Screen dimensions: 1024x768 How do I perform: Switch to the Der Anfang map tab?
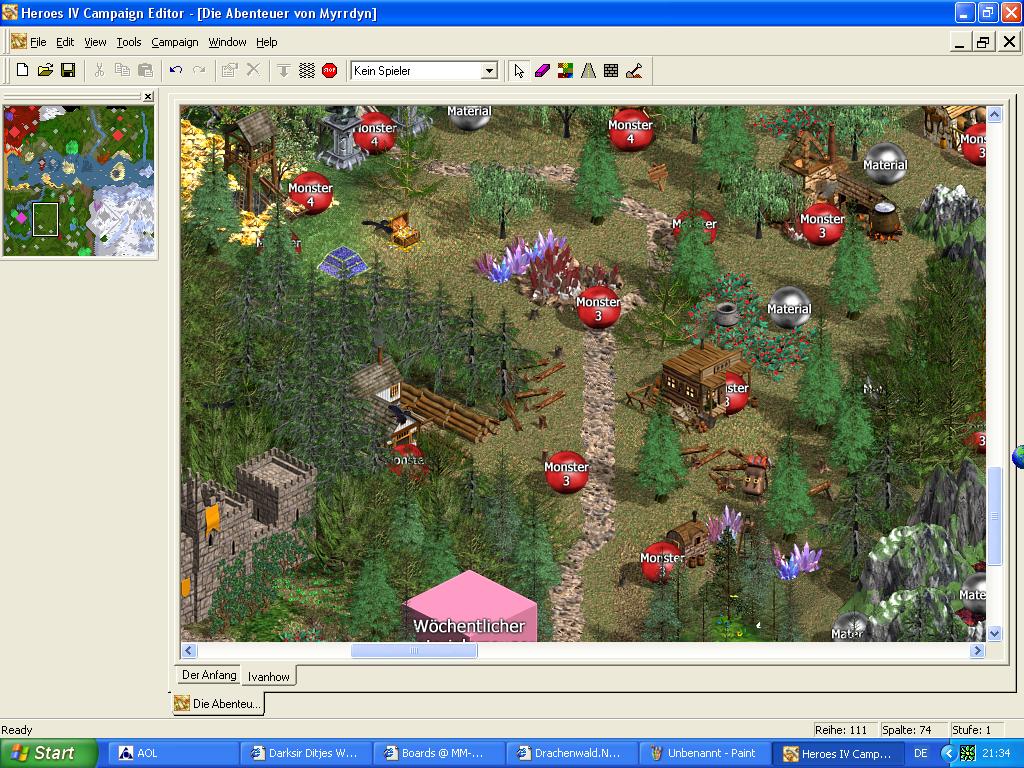208,675
